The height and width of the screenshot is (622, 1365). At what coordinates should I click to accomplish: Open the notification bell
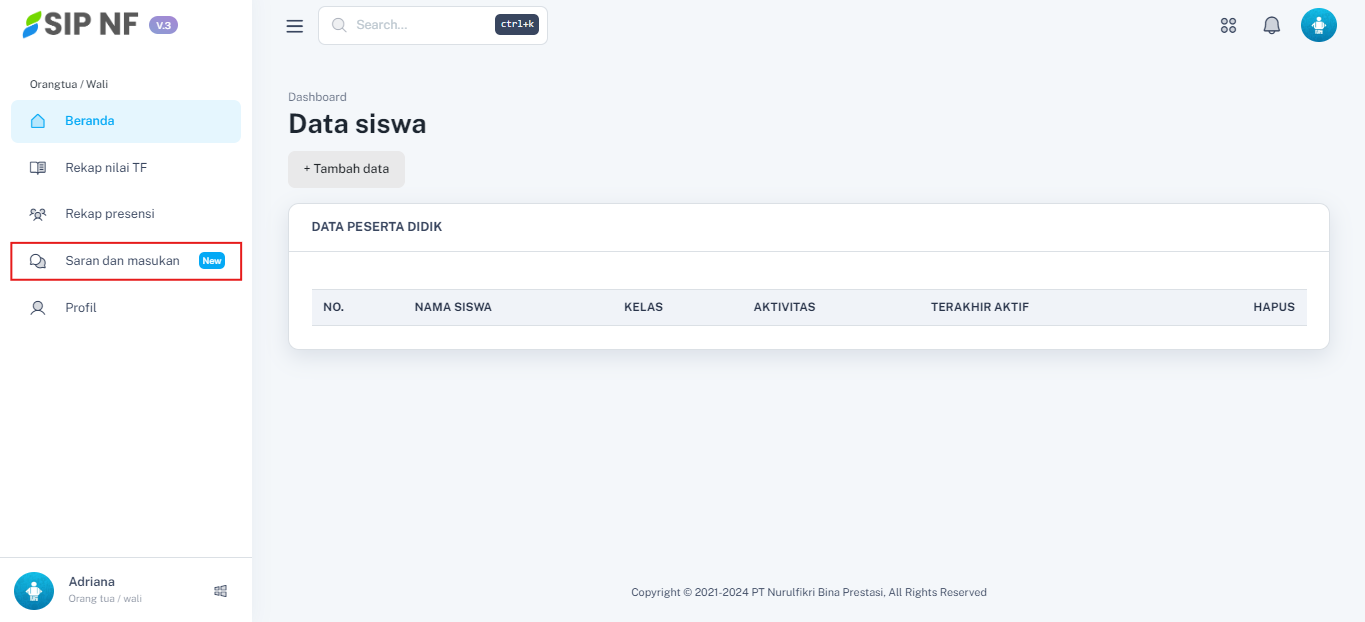1271,26
